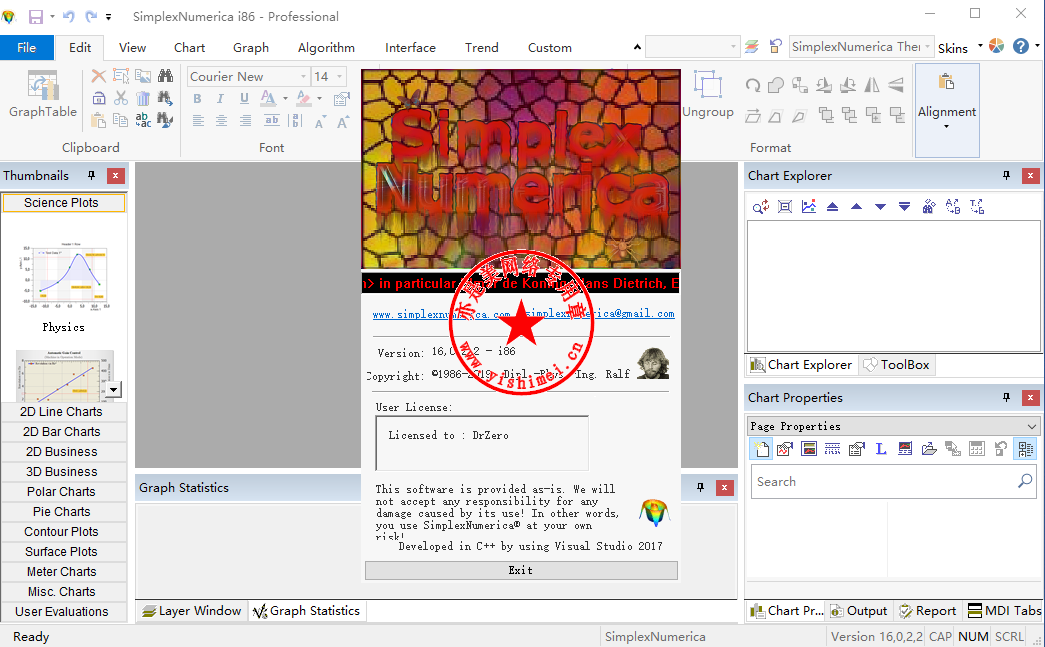Switch to the Layer Window tab
1045x647 pixels.
click(x=192, y=611)
